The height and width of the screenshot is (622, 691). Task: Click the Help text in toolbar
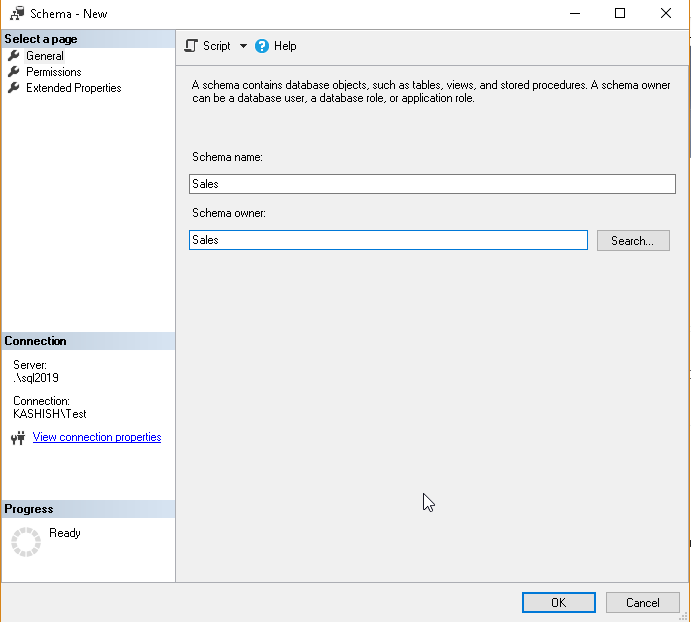[x=285, y=46]
